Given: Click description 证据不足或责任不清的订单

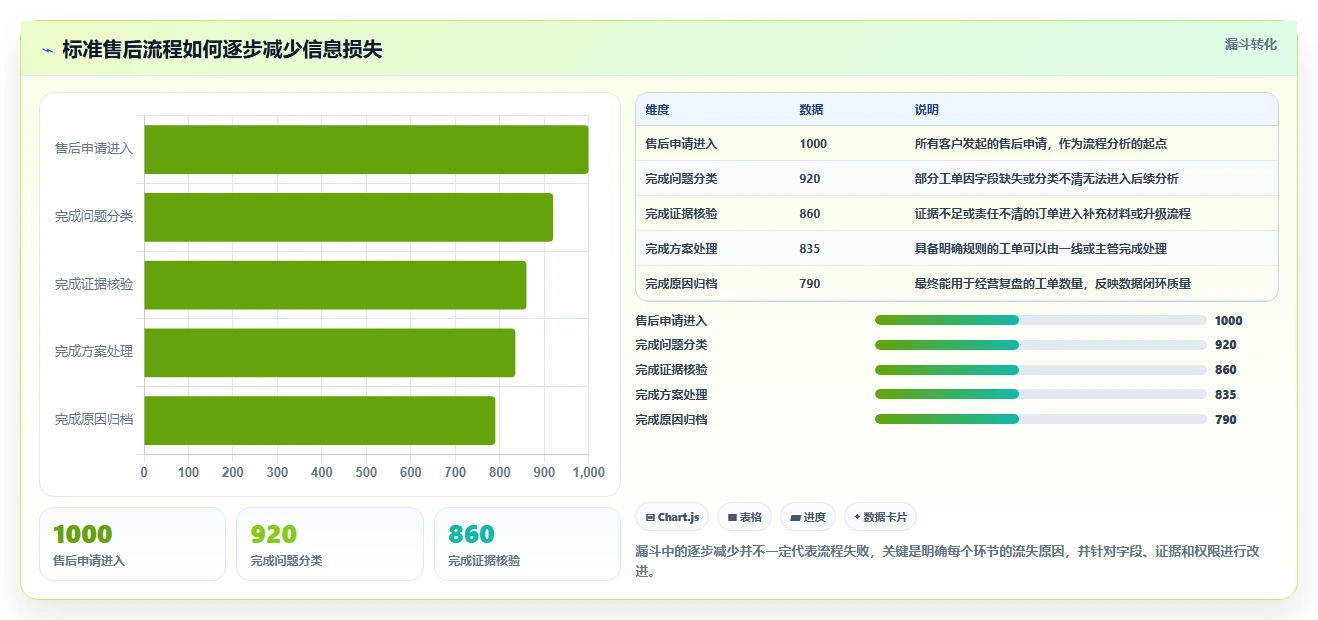Looking at the screenshot, I should [x=1052, y=214].
